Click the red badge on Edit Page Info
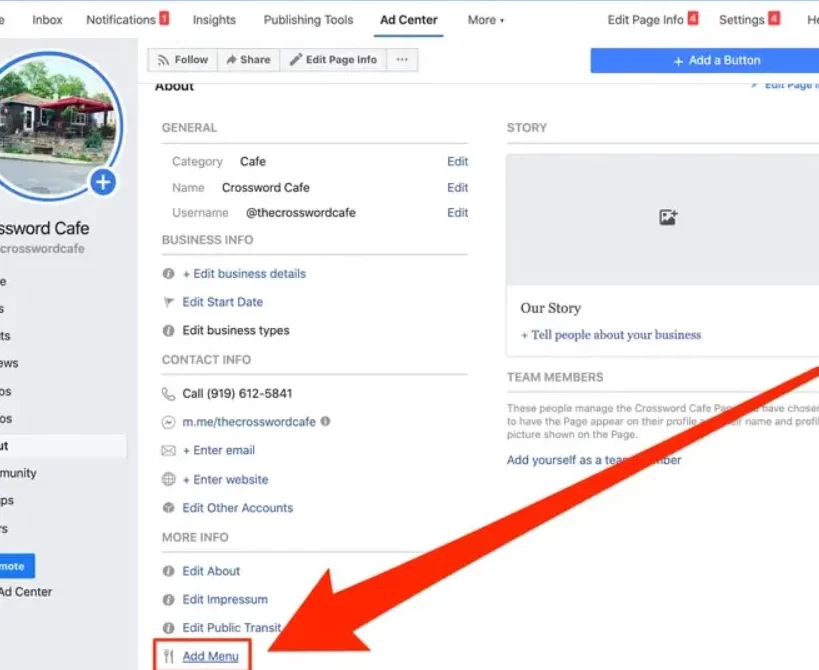This screenshot has width=819, height=670. pyautogui.click(x=693, y=18)
